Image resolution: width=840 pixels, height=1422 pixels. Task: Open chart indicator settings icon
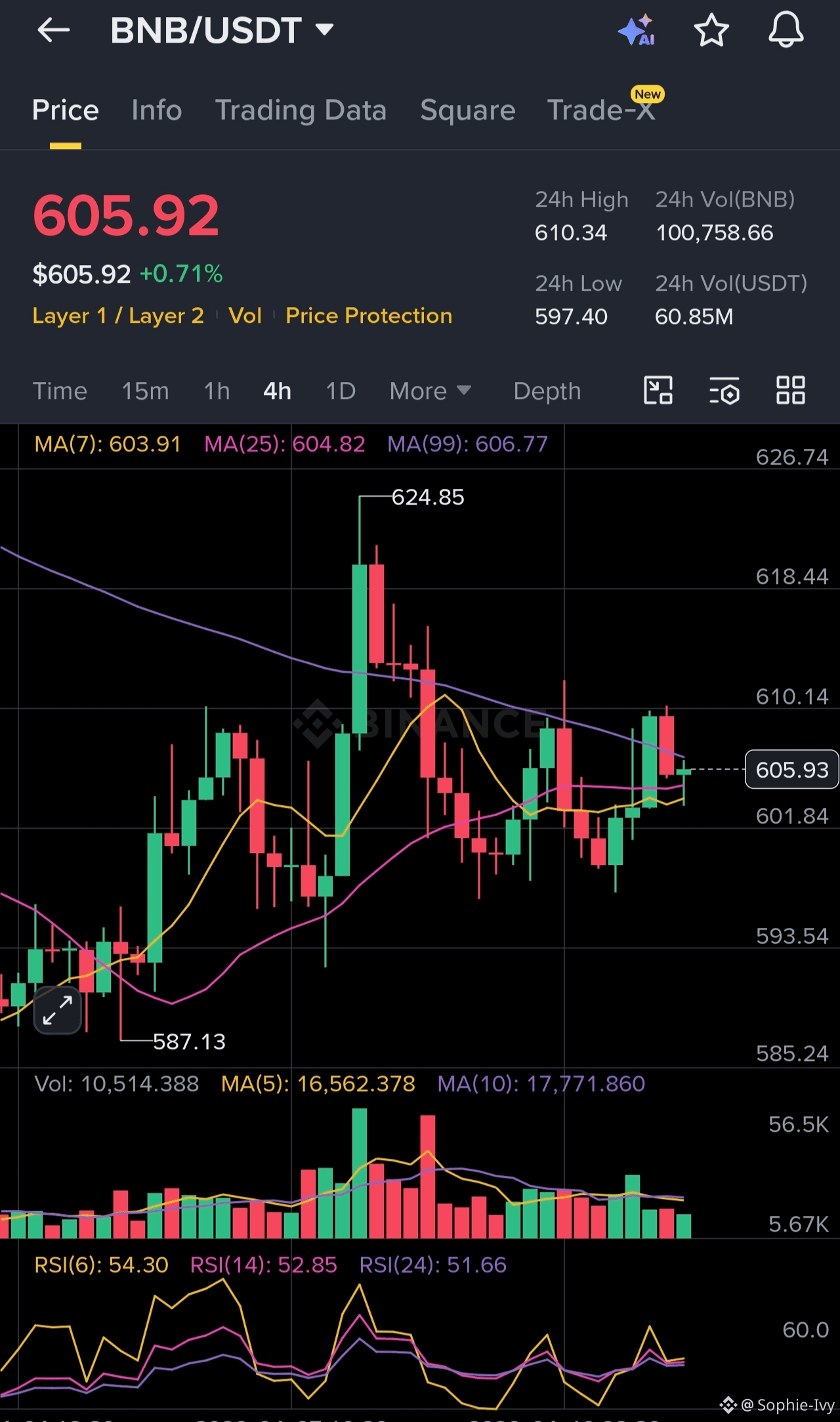(x=724, y=390)
